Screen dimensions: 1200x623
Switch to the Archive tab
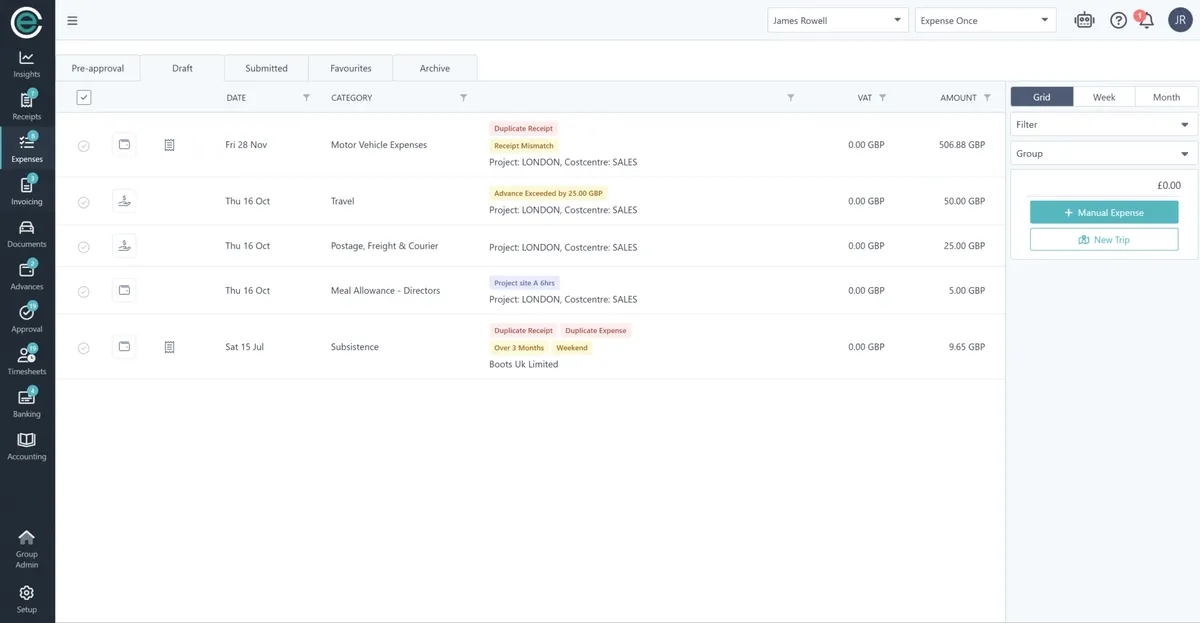pyautogui.click(x=435, y=68)
